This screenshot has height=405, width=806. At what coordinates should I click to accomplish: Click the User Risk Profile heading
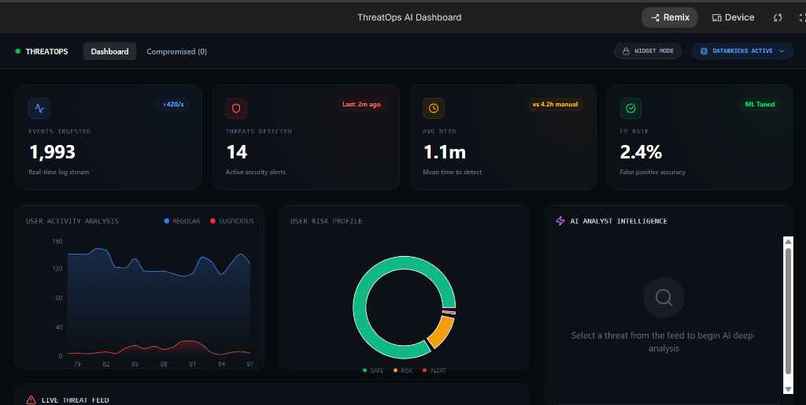tap(326, 221)
